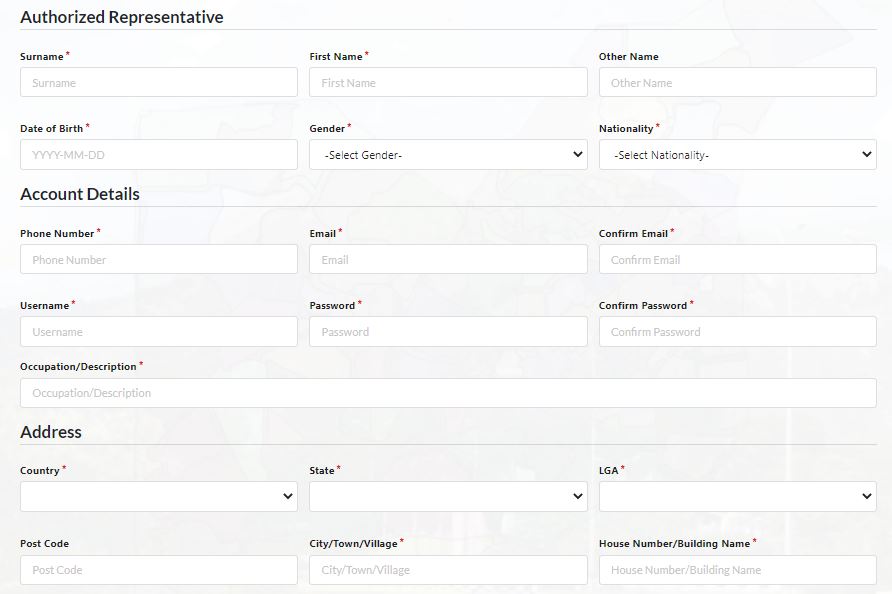Open the Gender dropdown
The height and width of the screenshot is (594, 892).
pyautogui.click(x=447, y=154)
